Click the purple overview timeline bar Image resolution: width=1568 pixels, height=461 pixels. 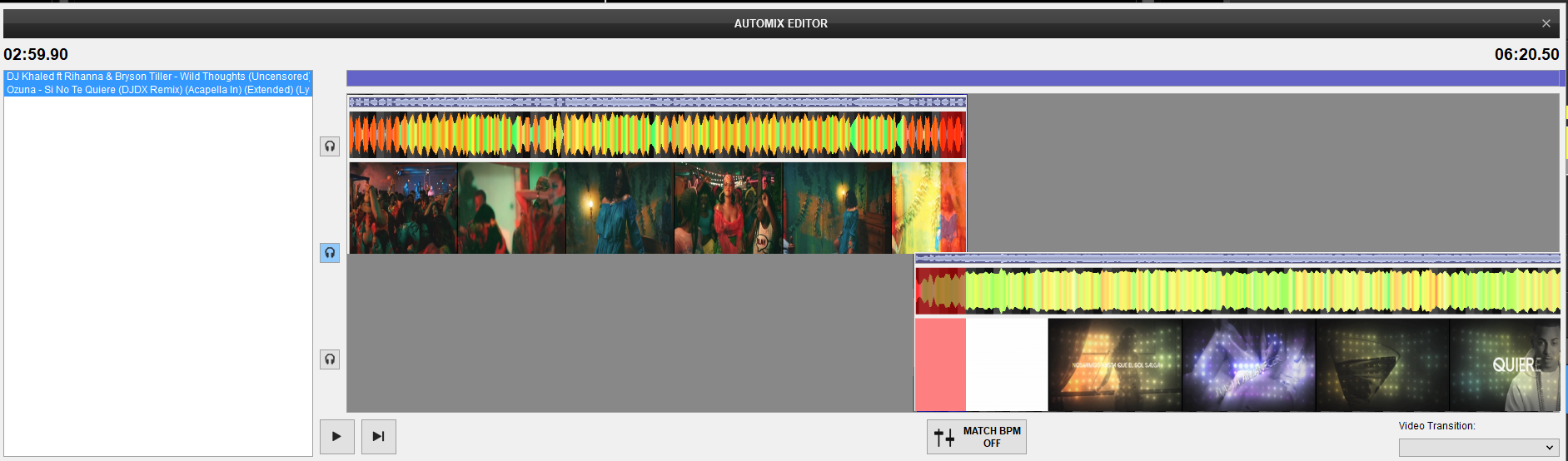953,78
